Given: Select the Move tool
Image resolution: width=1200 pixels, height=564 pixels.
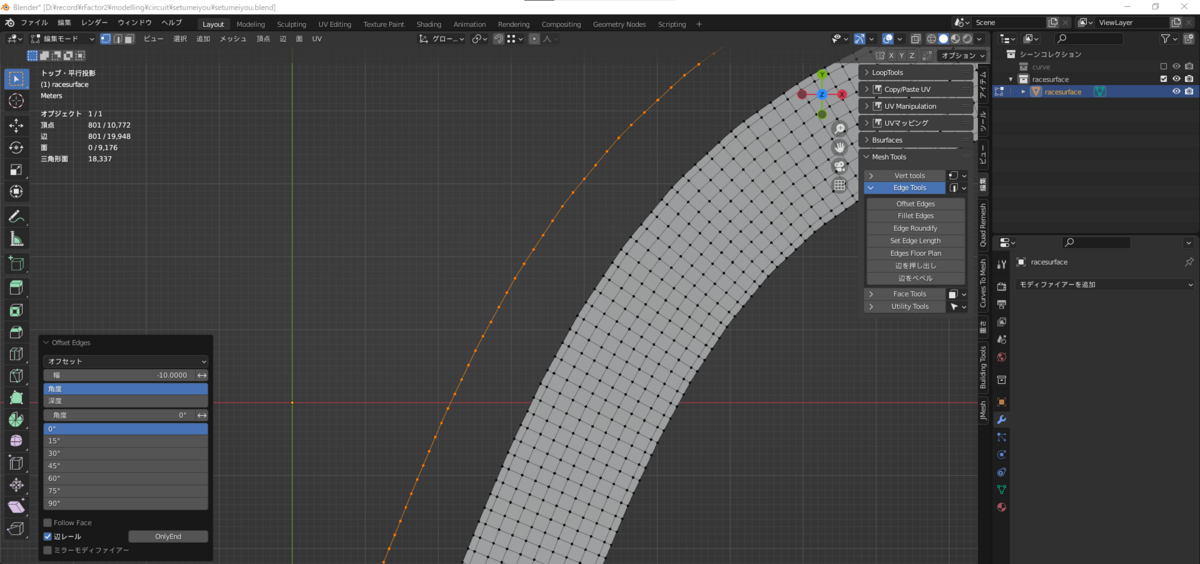Looking at the screenshot, I should pyautogui.click(x=17, y=125).
